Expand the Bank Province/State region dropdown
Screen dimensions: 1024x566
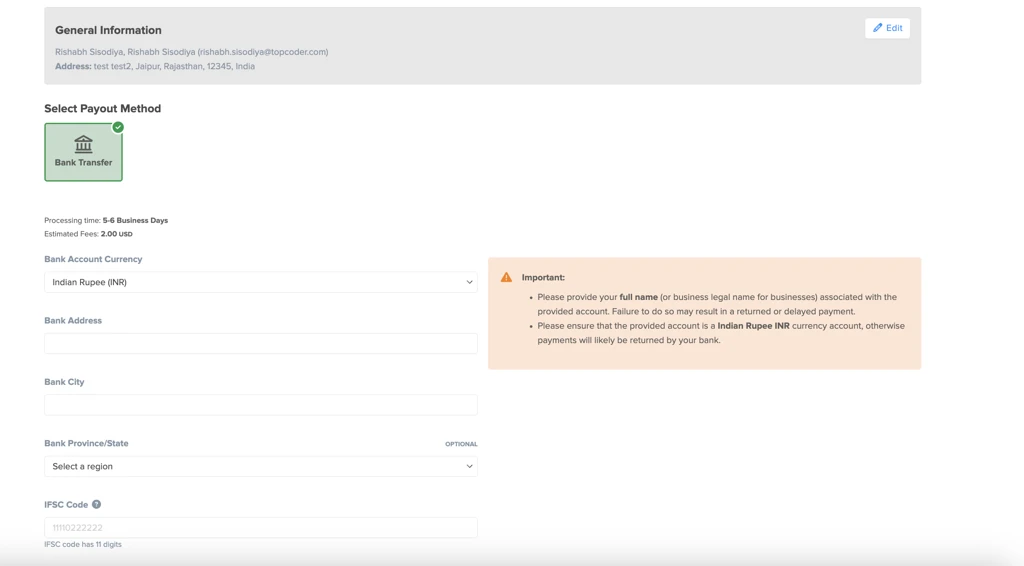261,466
